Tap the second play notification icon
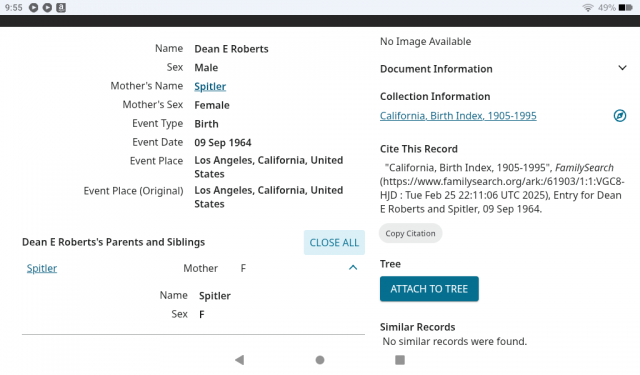 pos(47,7)
